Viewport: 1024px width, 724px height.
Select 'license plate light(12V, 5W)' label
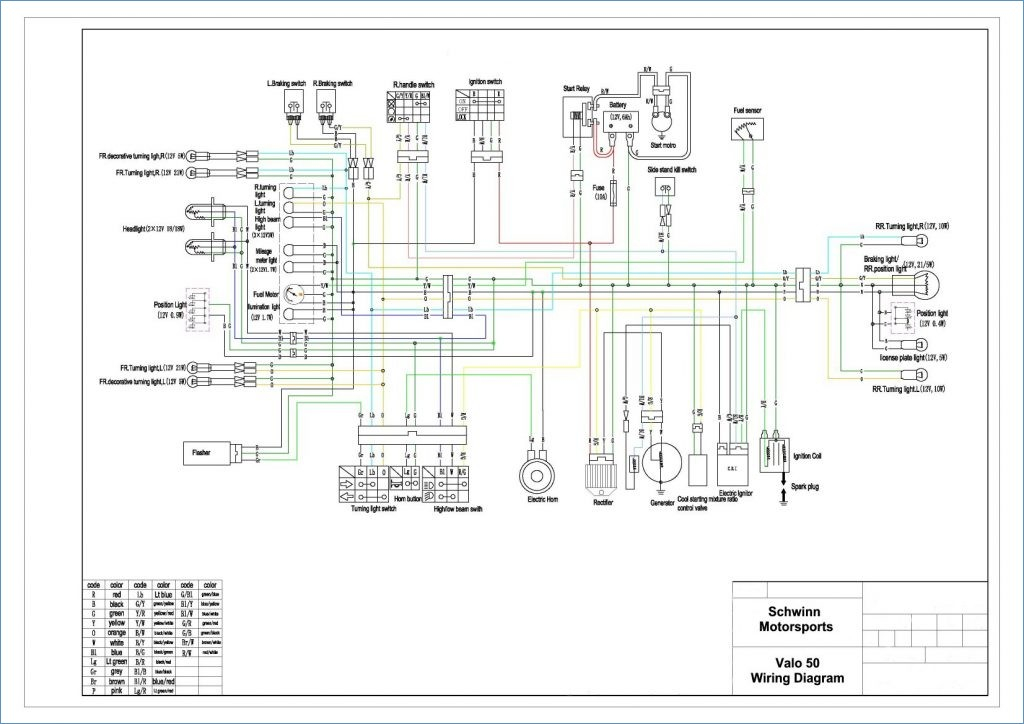coord(914,358)
